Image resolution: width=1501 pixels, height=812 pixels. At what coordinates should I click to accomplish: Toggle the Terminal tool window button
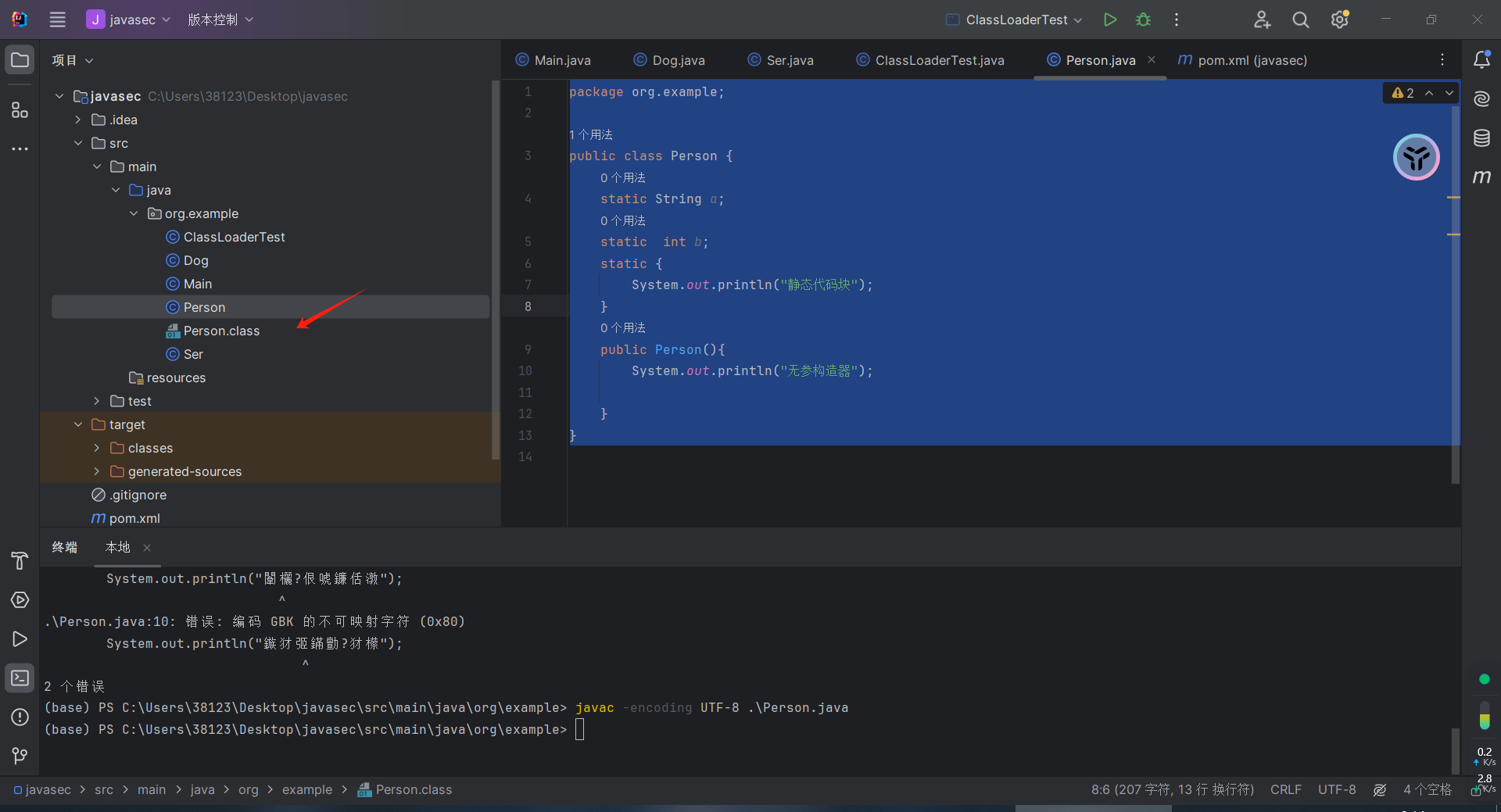click(x=20, y=678)
